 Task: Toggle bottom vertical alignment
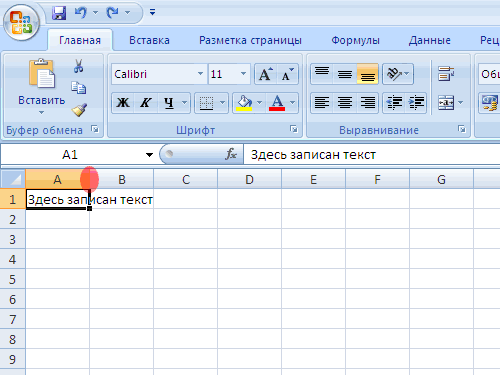click(x=367, y=74)
